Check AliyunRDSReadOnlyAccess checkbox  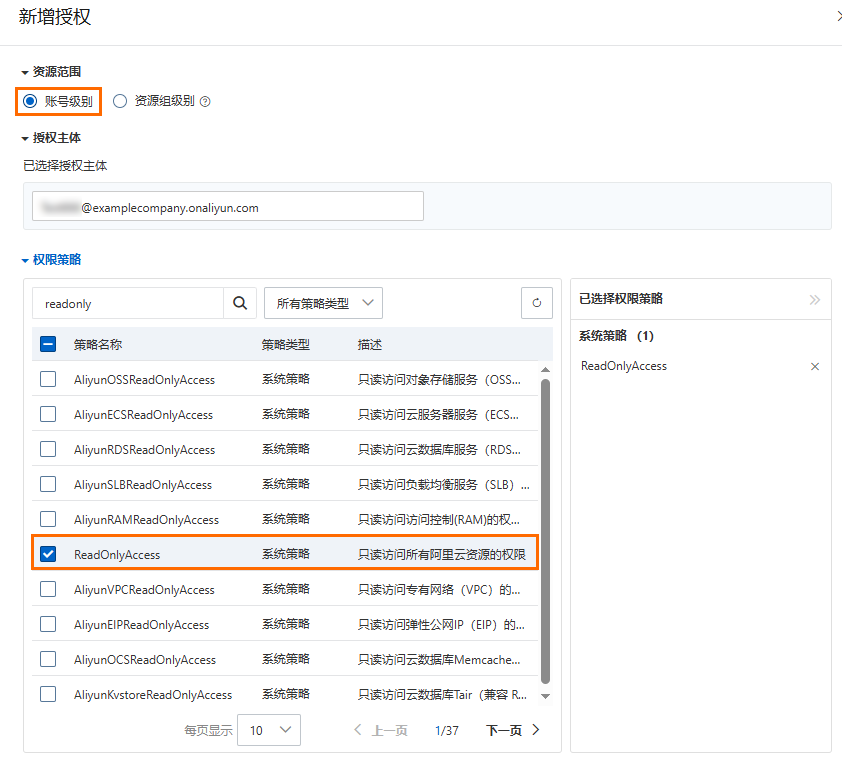pos(48,449)
